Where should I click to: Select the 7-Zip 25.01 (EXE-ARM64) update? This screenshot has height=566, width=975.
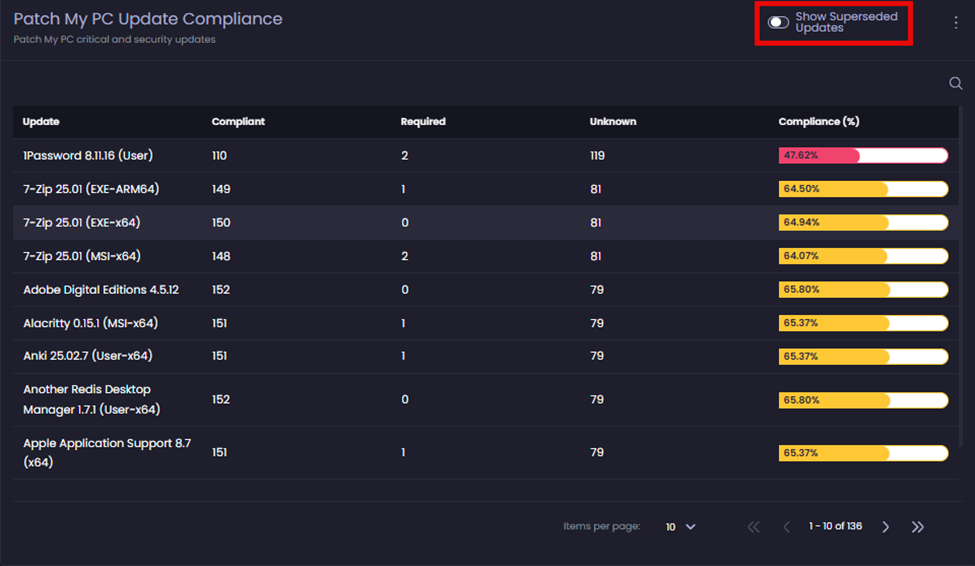pyautogui.click(x=91, y=189)
